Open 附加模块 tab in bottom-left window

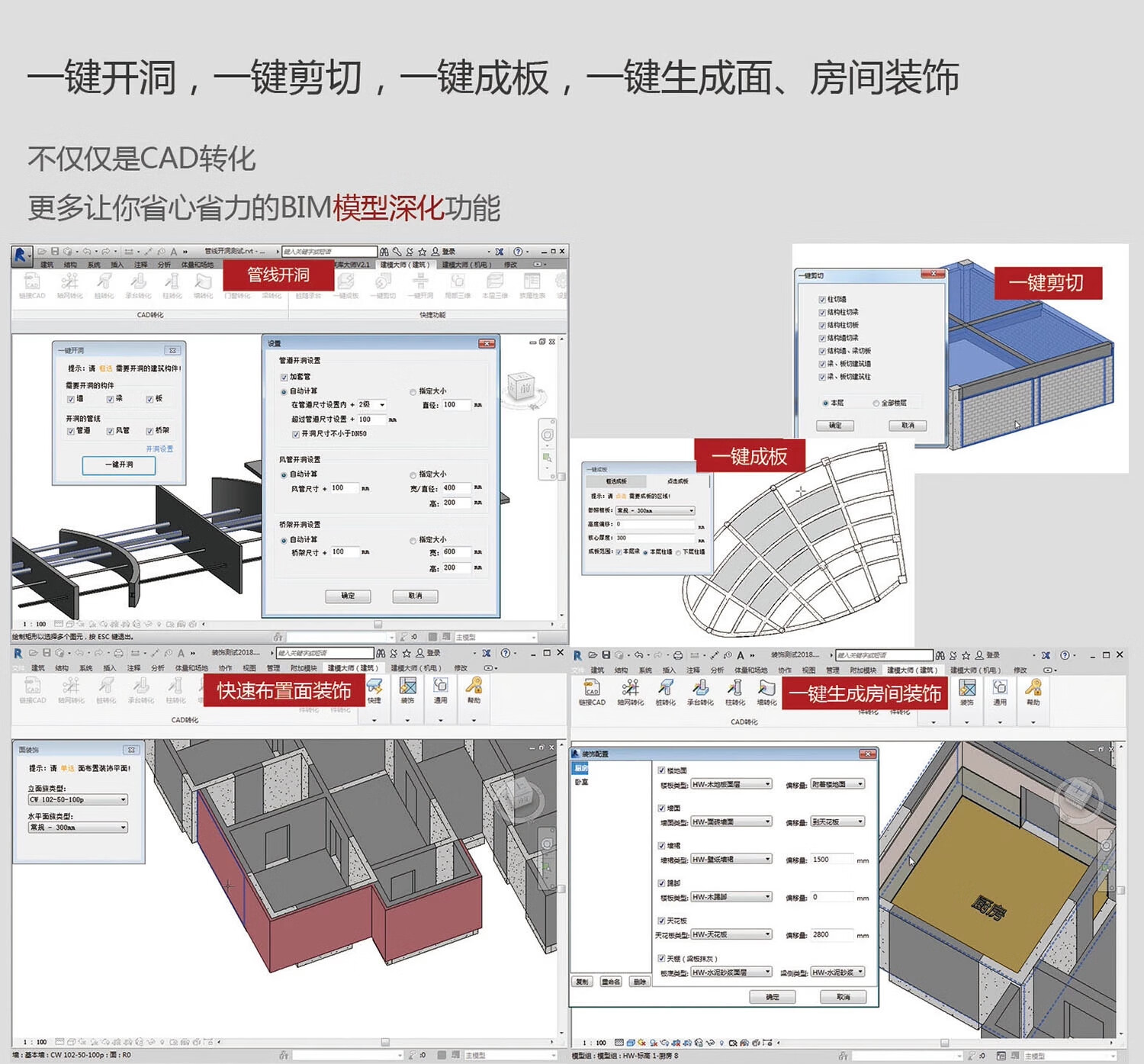[x=304, y=668]
